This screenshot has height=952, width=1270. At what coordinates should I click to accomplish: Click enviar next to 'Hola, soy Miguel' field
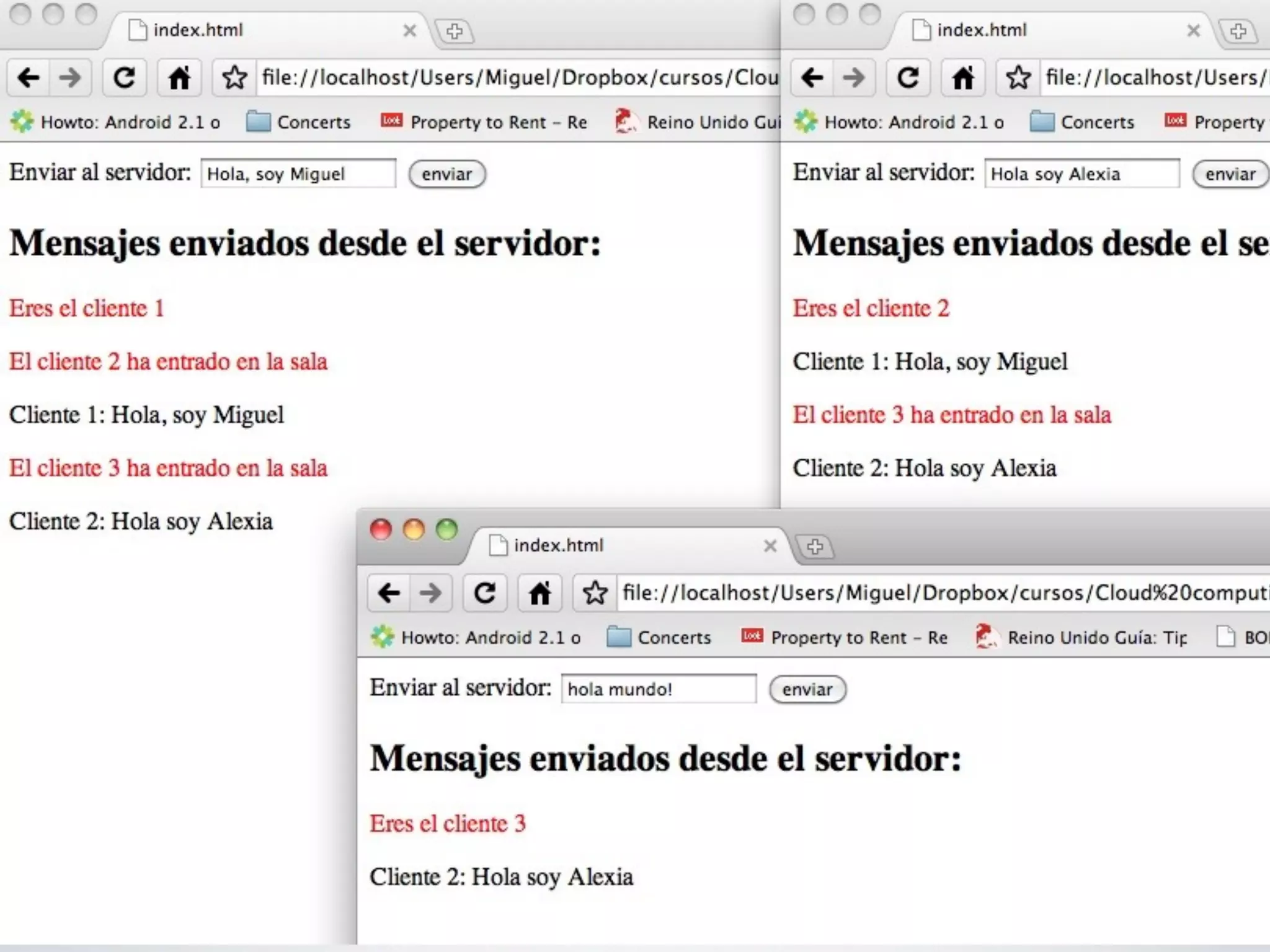click(x=446, y=174)
